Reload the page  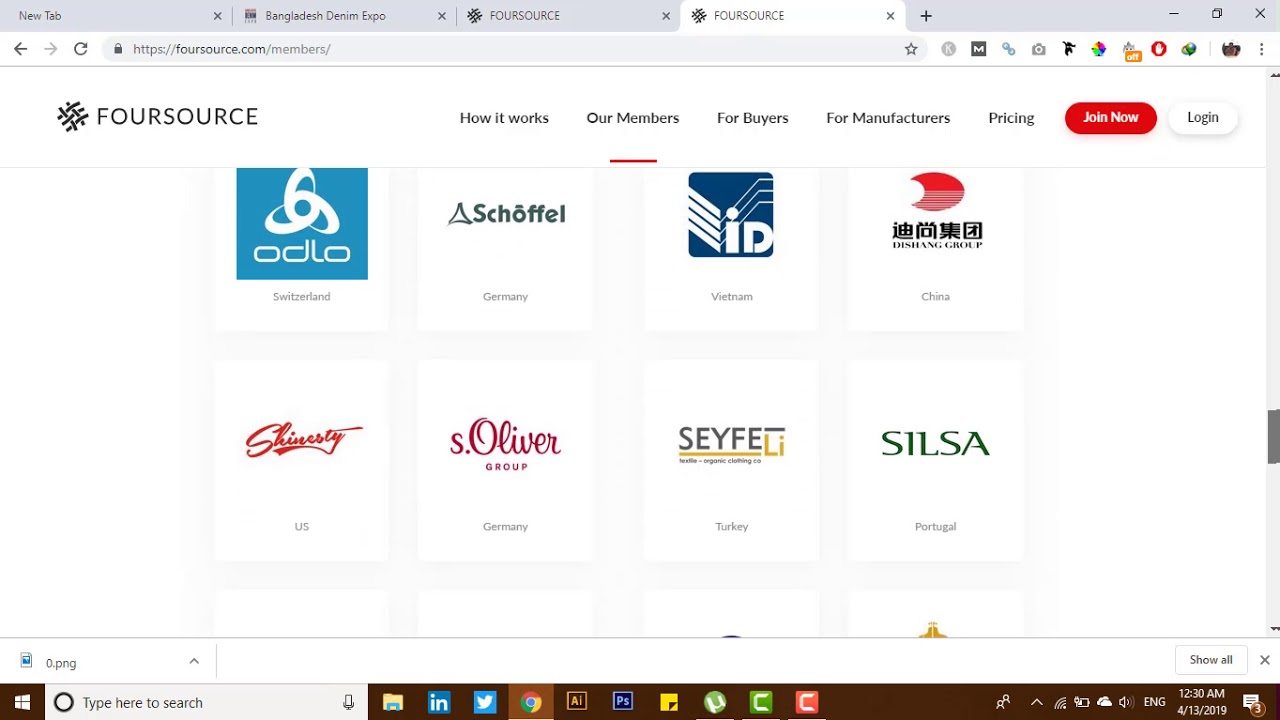click(x=81, y=49)
